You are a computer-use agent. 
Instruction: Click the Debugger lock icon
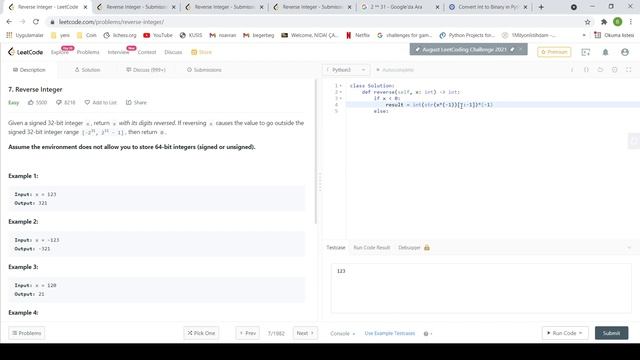[427, 247]
